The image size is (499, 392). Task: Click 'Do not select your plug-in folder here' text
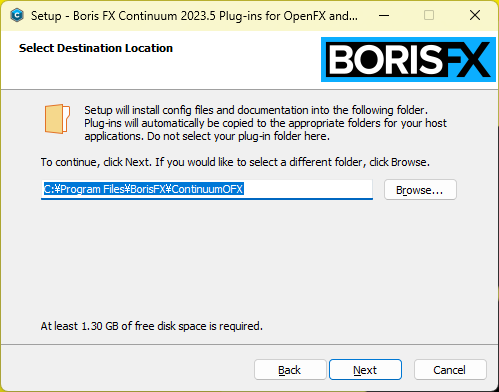click(238, 136)
